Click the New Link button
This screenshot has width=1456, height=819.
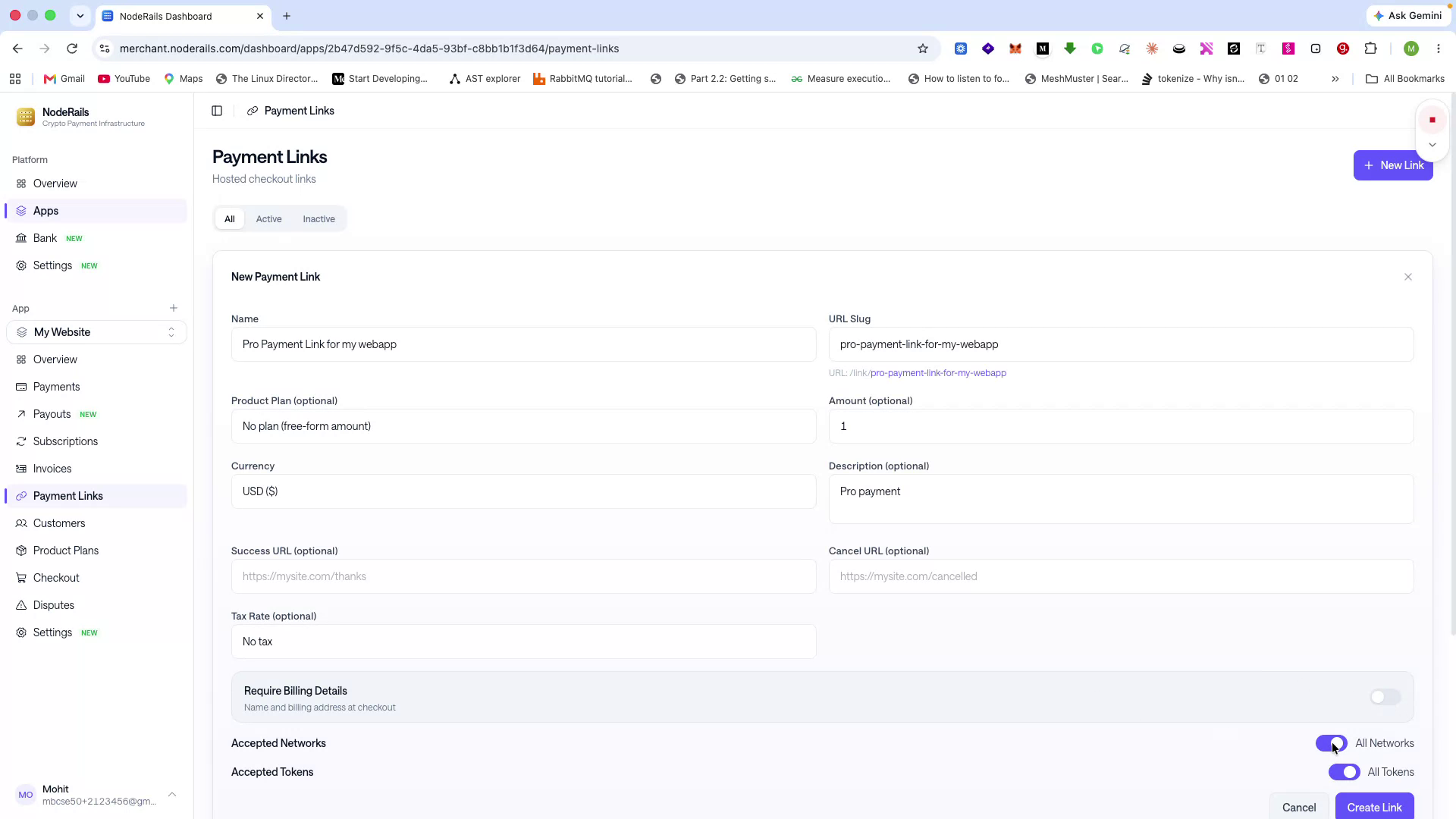(1393, 165)
